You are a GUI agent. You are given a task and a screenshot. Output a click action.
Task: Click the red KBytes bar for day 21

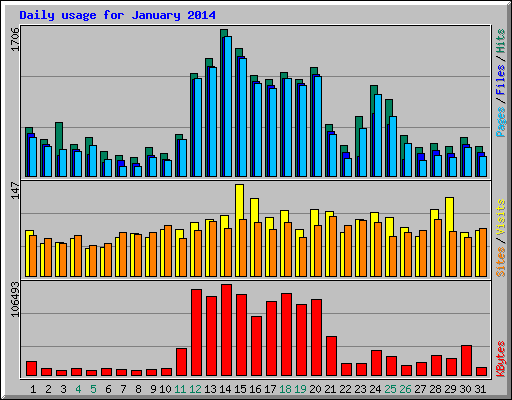pos(331,356)
